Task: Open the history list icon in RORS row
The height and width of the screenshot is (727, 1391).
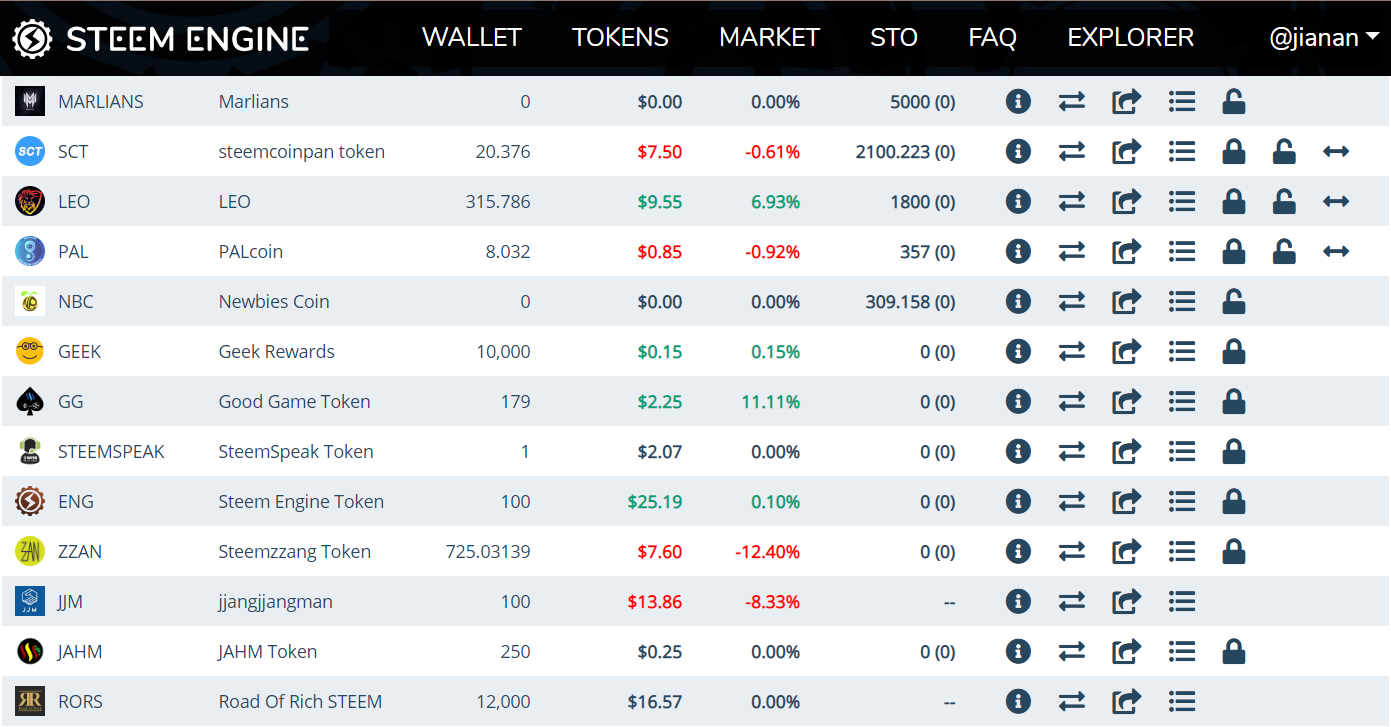Action: tap(1182, 702)
